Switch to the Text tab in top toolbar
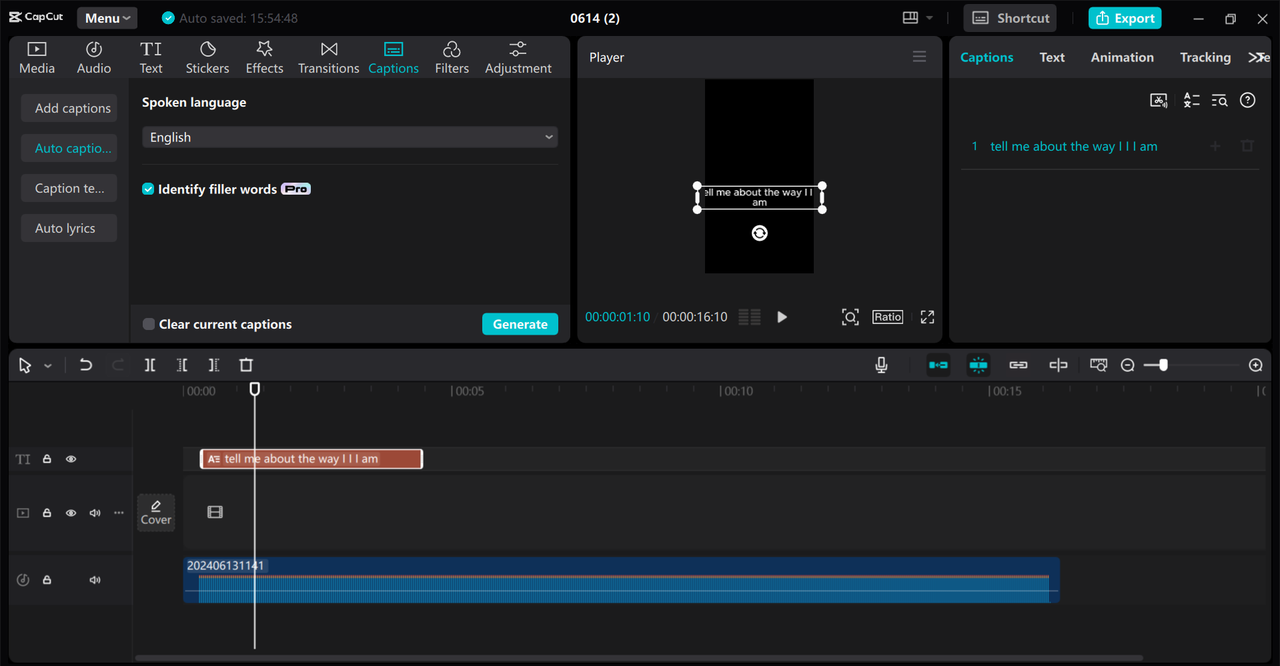The image size is (1280, 666). click(151, 58)
